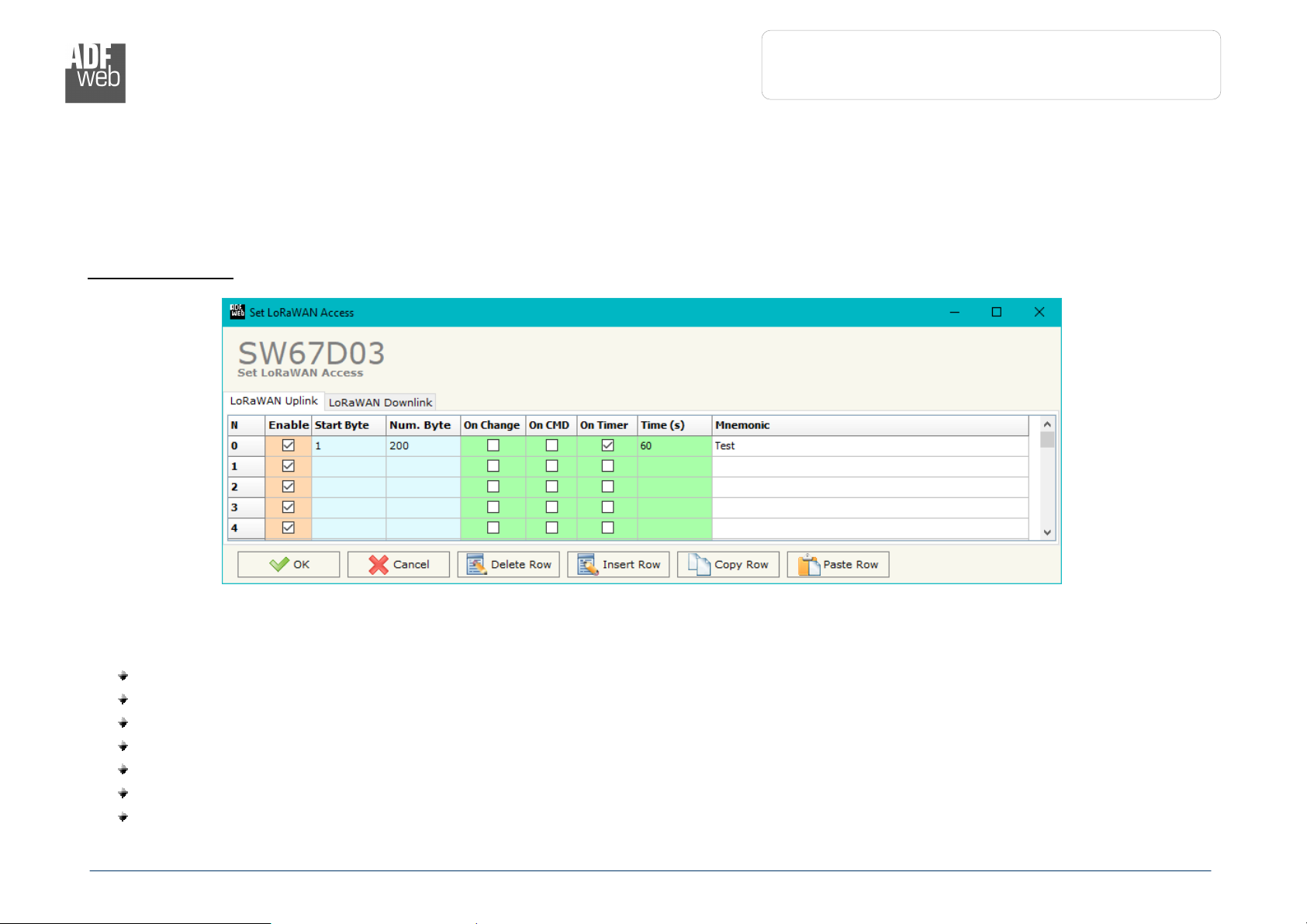Disable the Enable checkbox in row 0

coord(289,445)
